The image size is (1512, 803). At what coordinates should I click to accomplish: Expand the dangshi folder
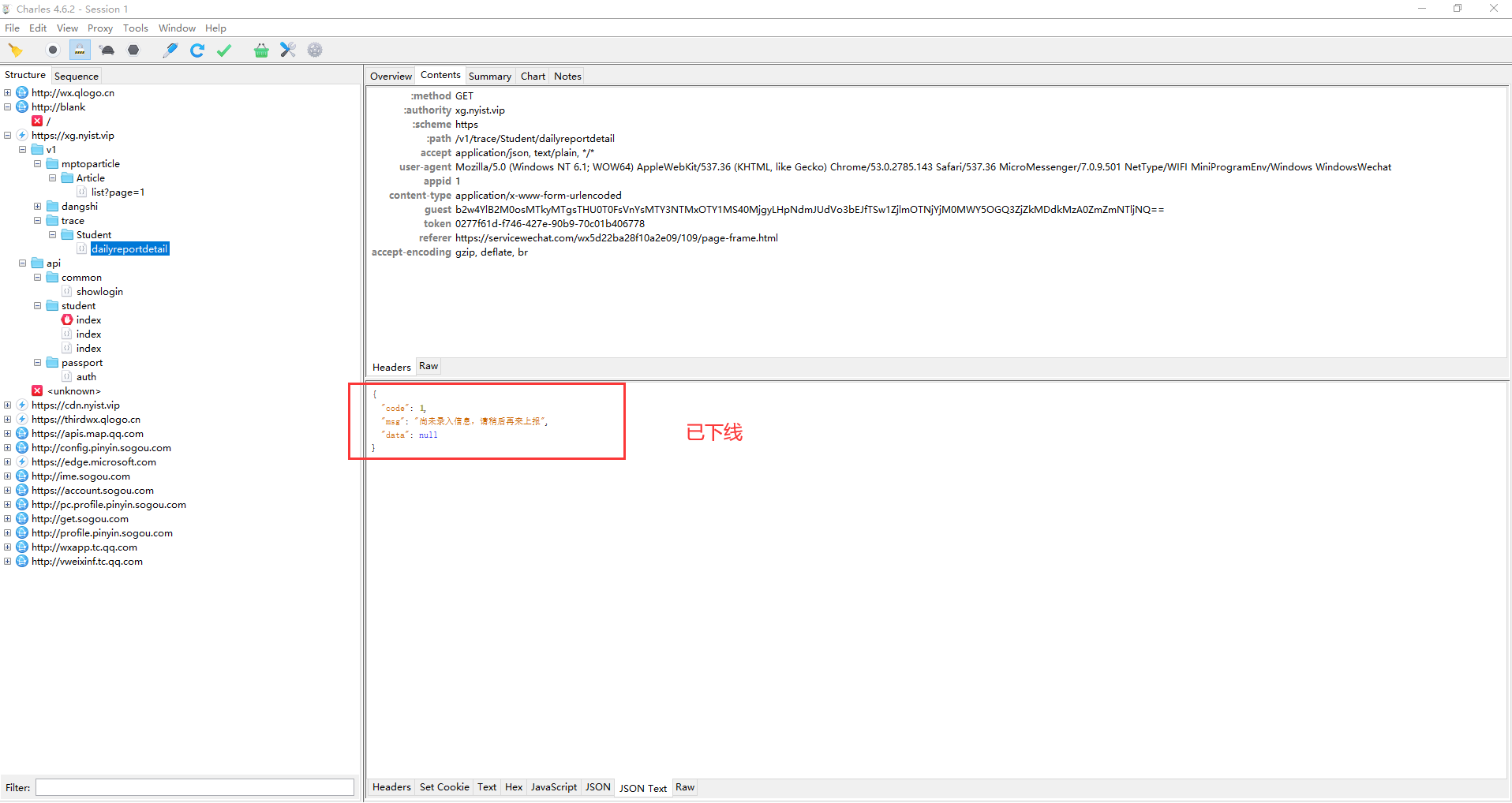[x=38, y=207]
